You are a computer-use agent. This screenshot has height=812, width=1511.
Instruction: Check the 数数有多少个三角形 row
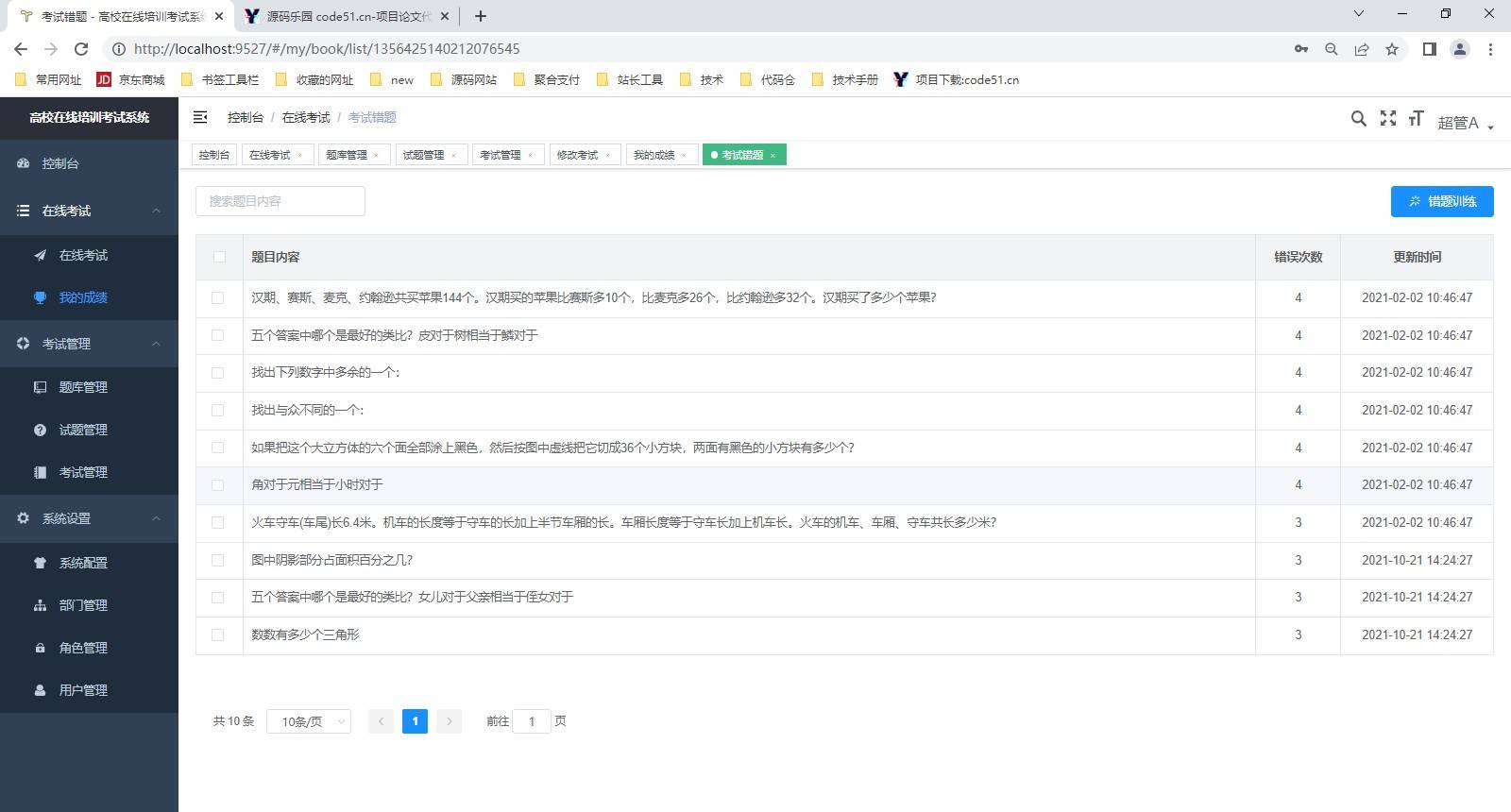point(218,635)
